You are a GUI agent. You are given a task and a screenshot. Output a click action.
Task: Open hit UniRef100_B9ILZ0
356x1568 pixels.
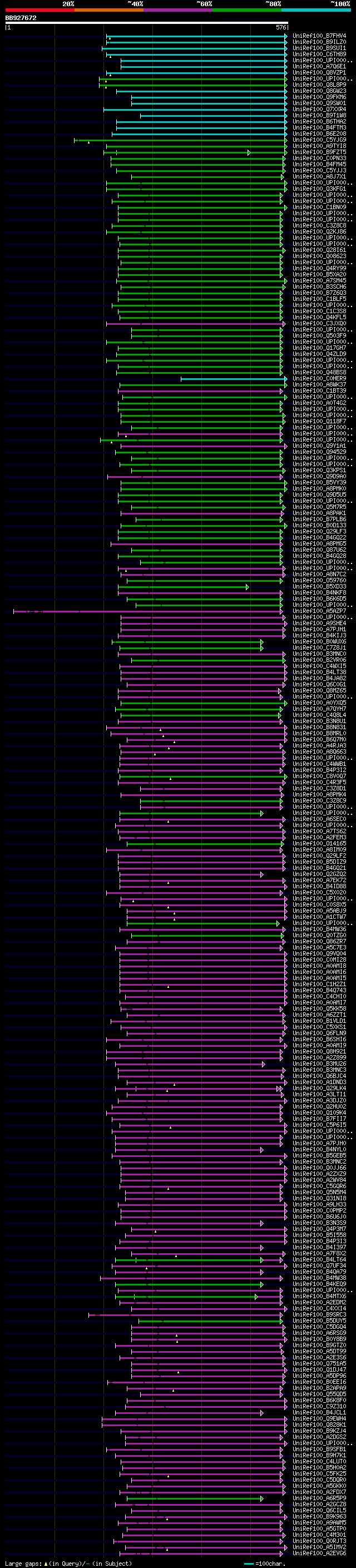click(319, 42)
